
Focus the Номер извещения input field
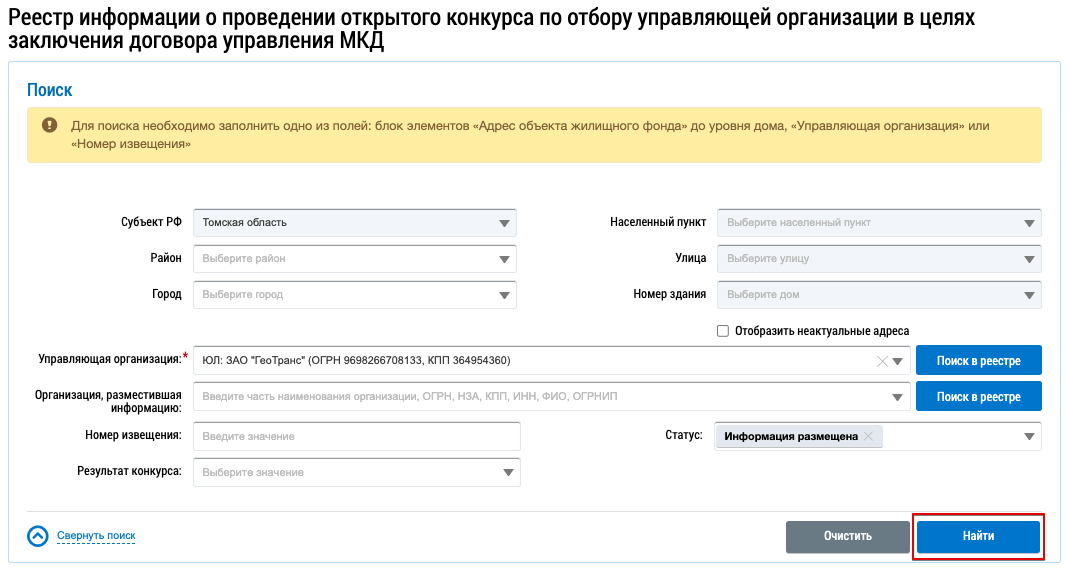tap(357, 436)
